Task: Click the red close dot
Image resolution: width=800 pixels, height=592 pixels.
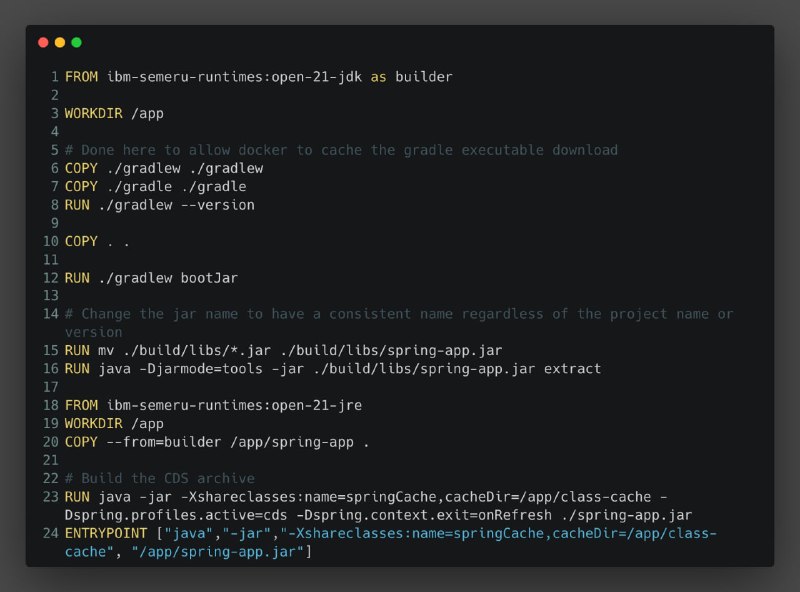Action: tap(43, 42)
